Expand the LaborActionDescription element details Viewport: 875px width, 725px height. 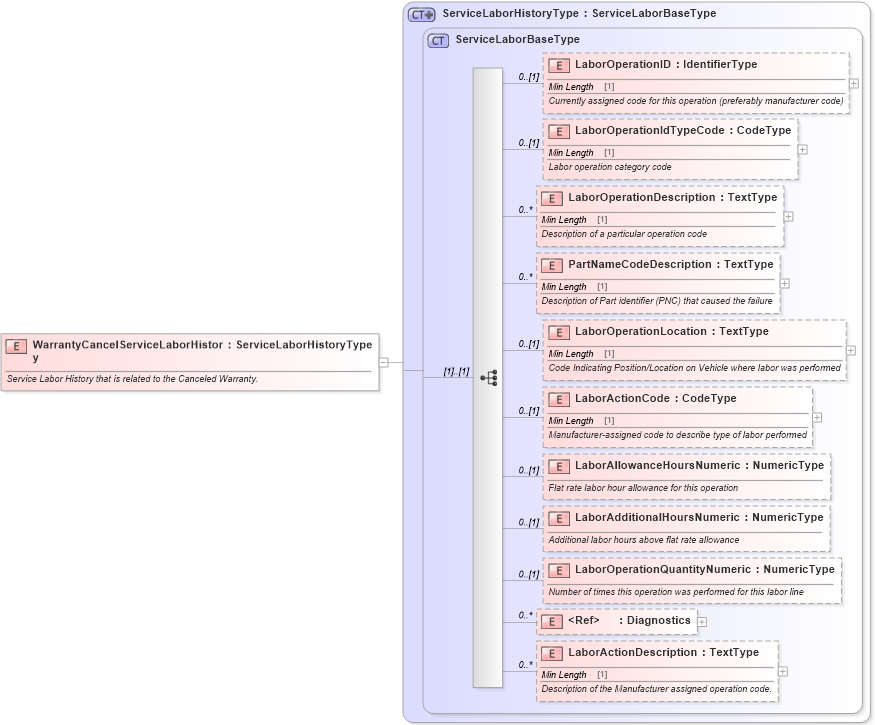(x=782, y=671)
